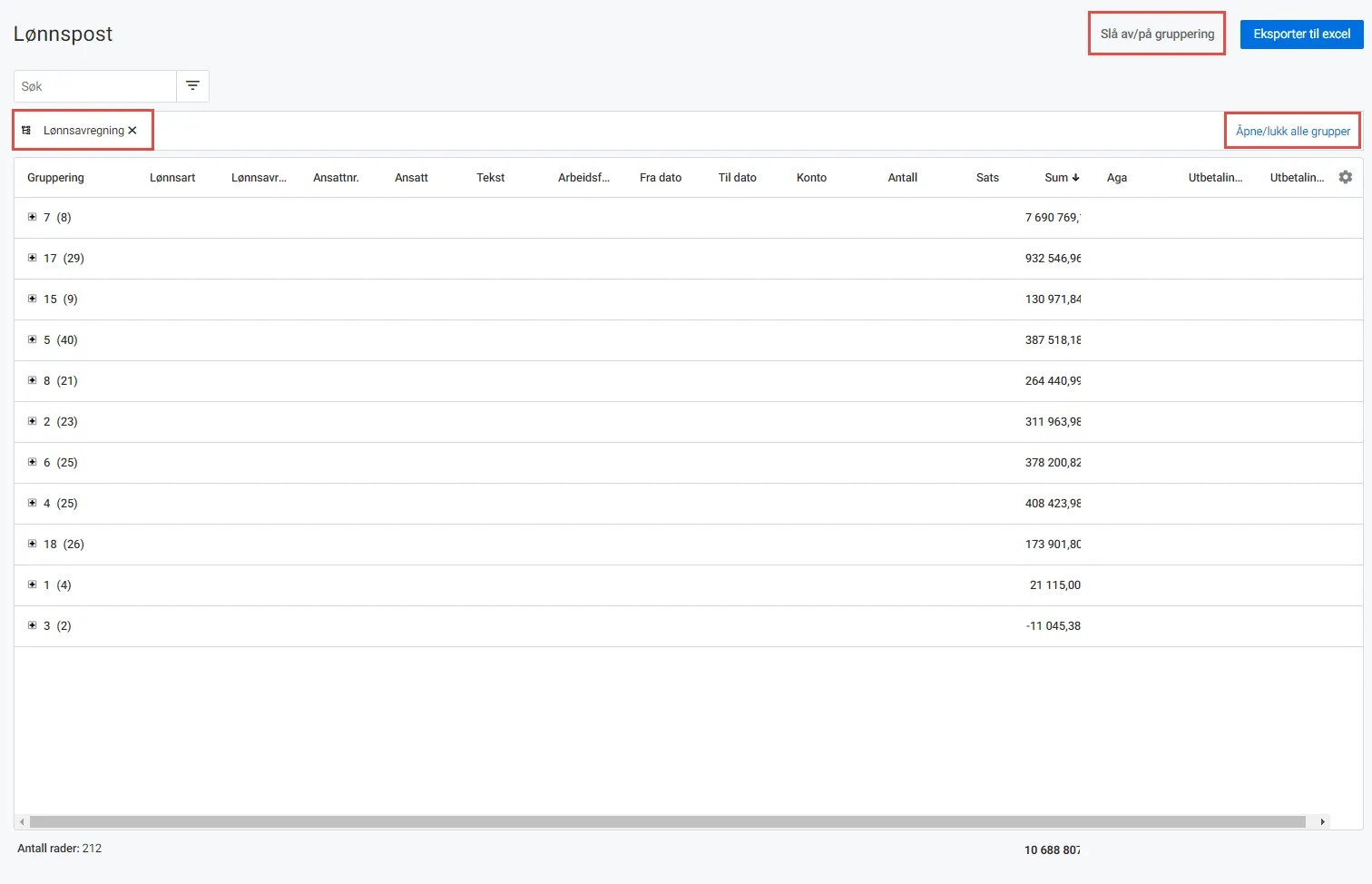The image size is (1372, 884).
Task: Open or close all groups link
Action: coord(1293,131)
